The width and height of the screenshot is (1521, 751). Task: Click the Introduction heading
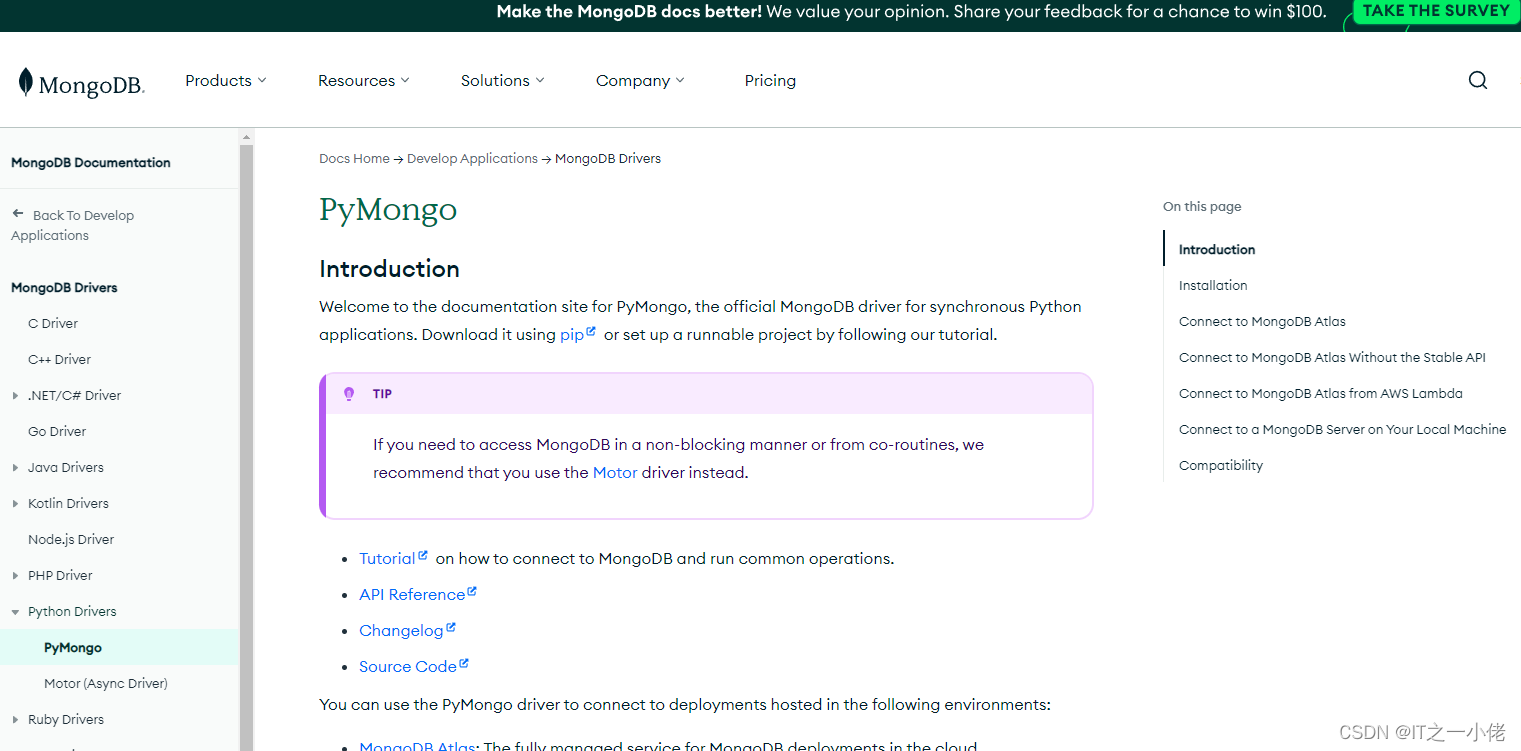coord(389,268)
